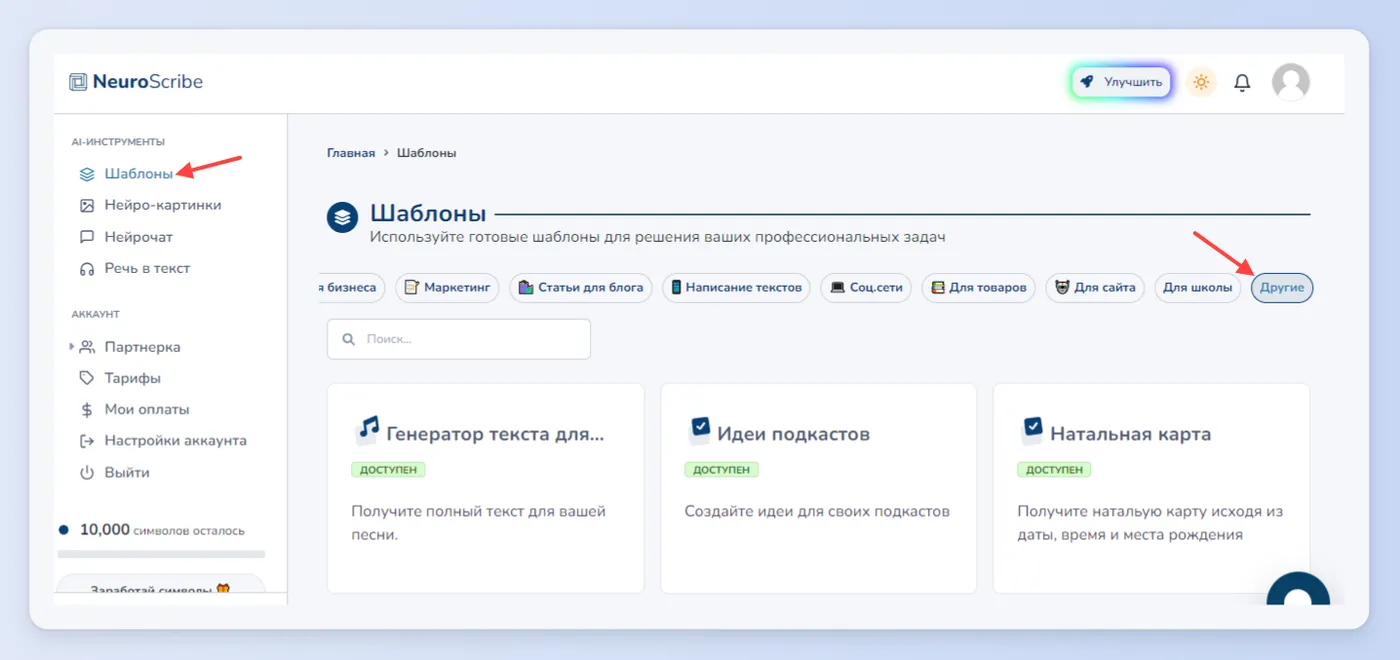Open Нейро-картинки image icon in sidebar

click(x=87, y=205)
